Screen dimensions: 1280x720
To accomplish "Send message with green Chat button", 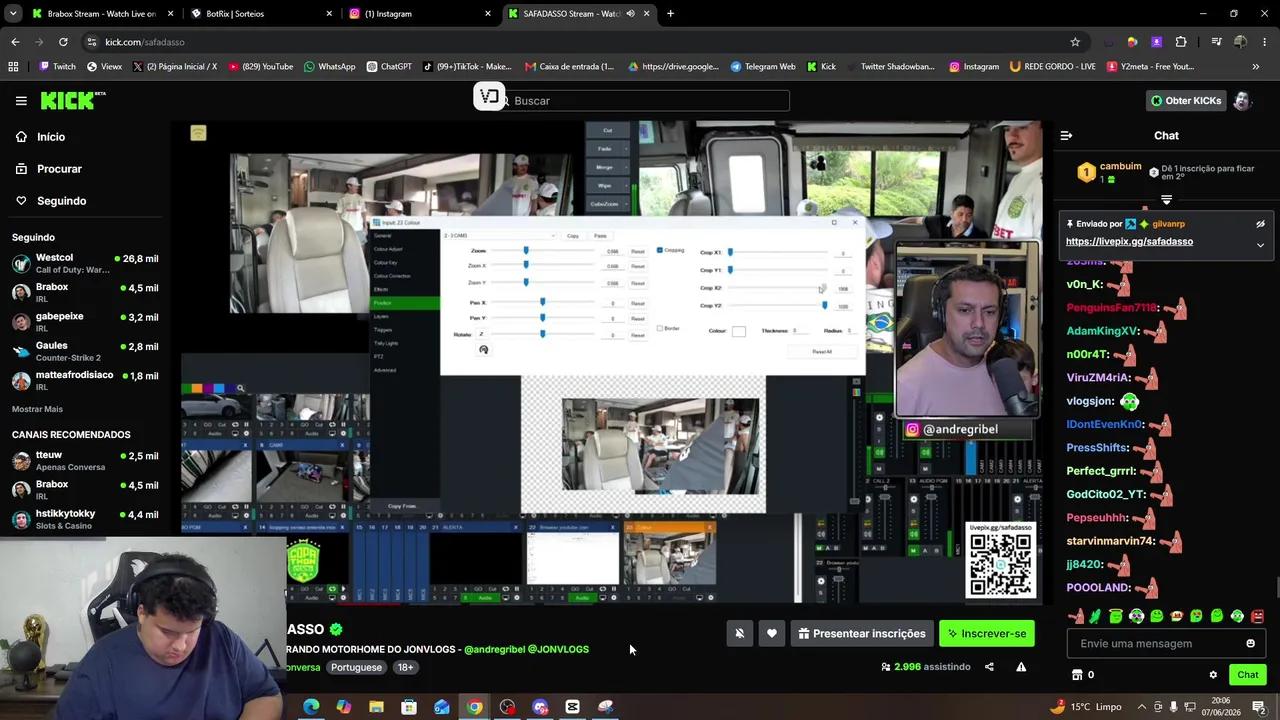I will 1247,675.
